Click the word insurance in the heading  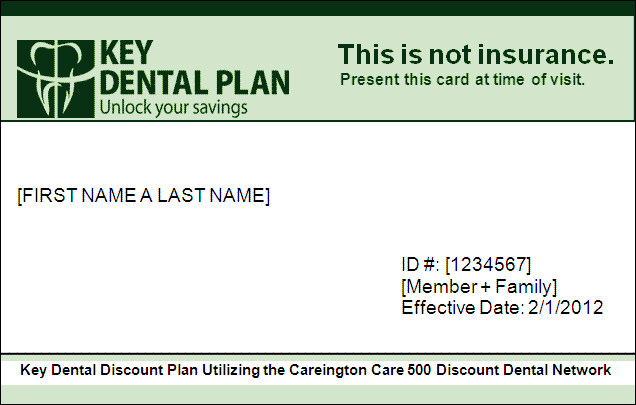pos(540,55)
